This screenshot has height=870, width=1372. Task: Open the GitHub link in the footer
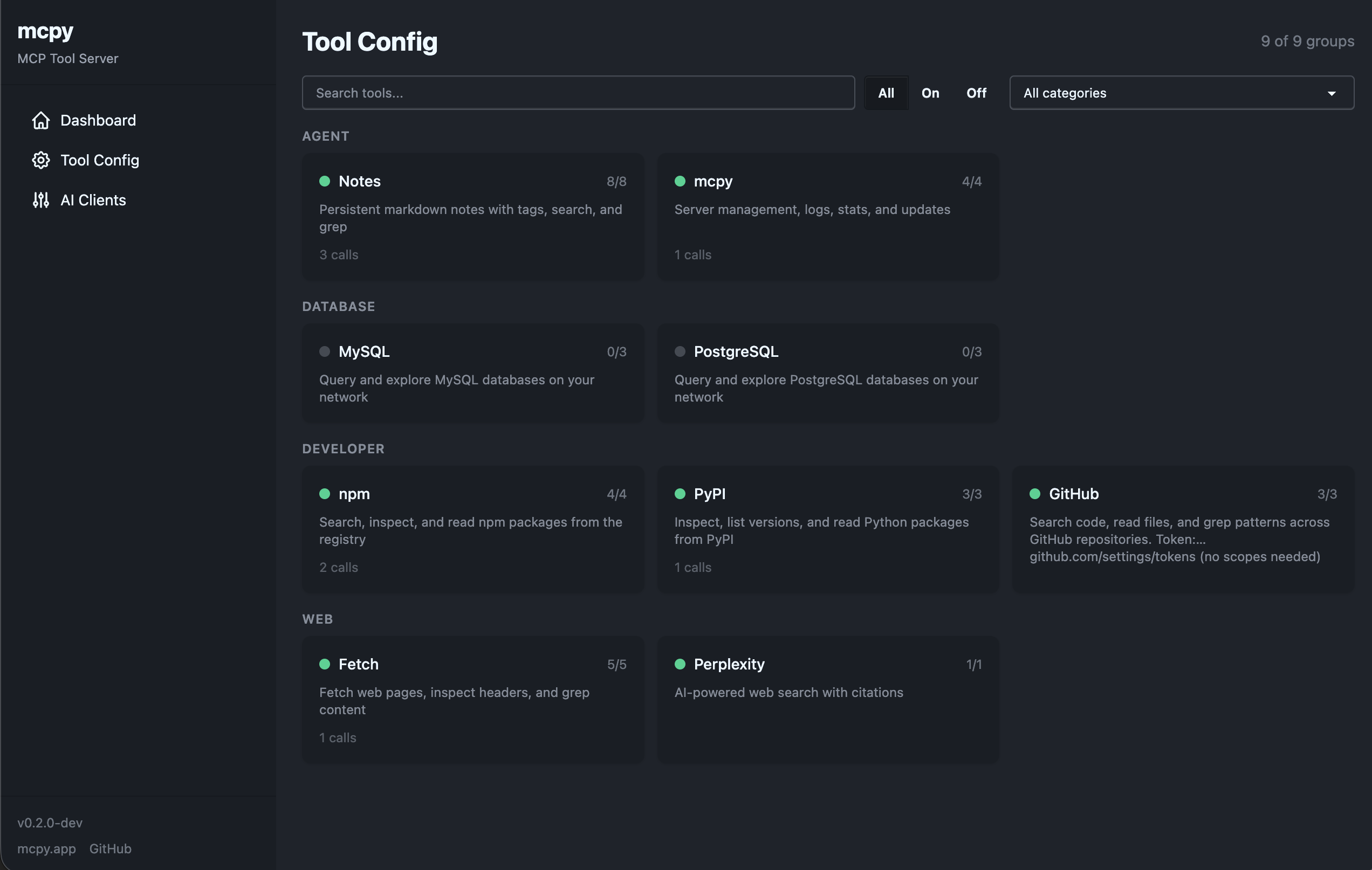[x=110, y=848]
